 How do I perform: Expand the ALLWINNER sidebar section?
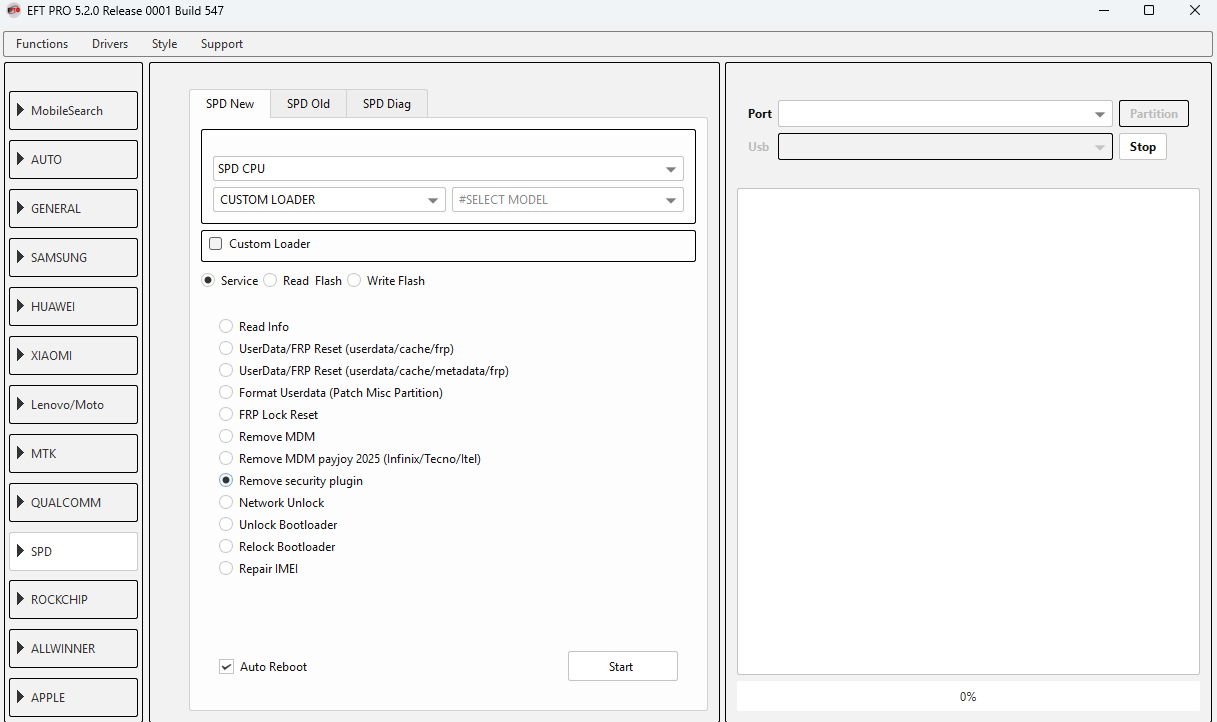pyautogui.click(x=74, y=649)
